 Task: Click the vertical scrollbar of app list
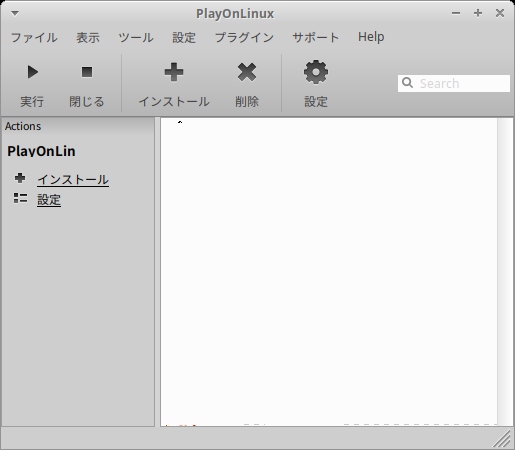[x=505, y=272]
